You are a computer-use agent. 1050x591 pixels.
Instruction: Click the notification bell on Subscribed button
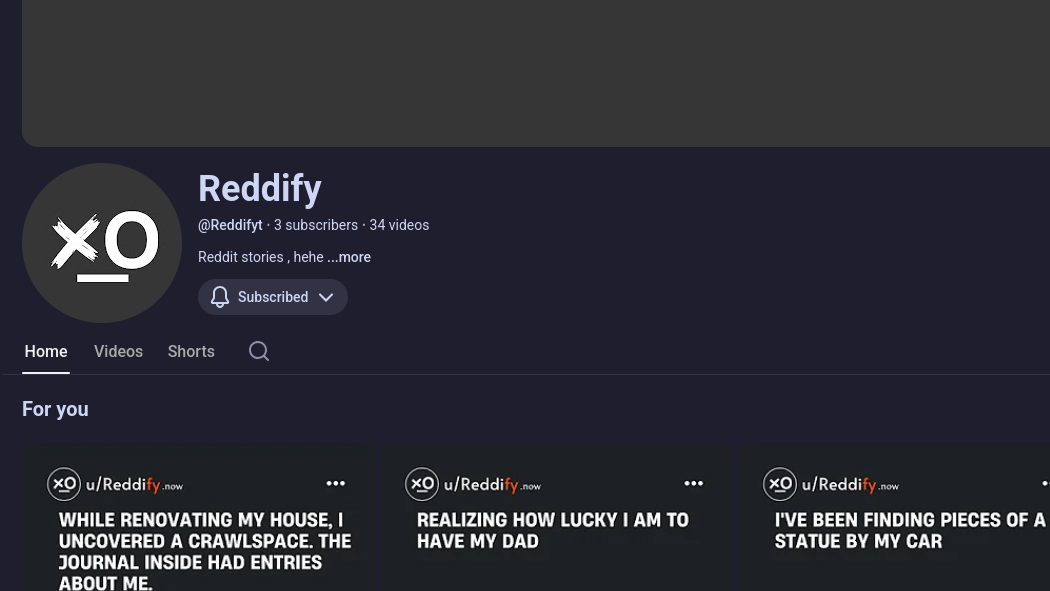tap(220, 296)
